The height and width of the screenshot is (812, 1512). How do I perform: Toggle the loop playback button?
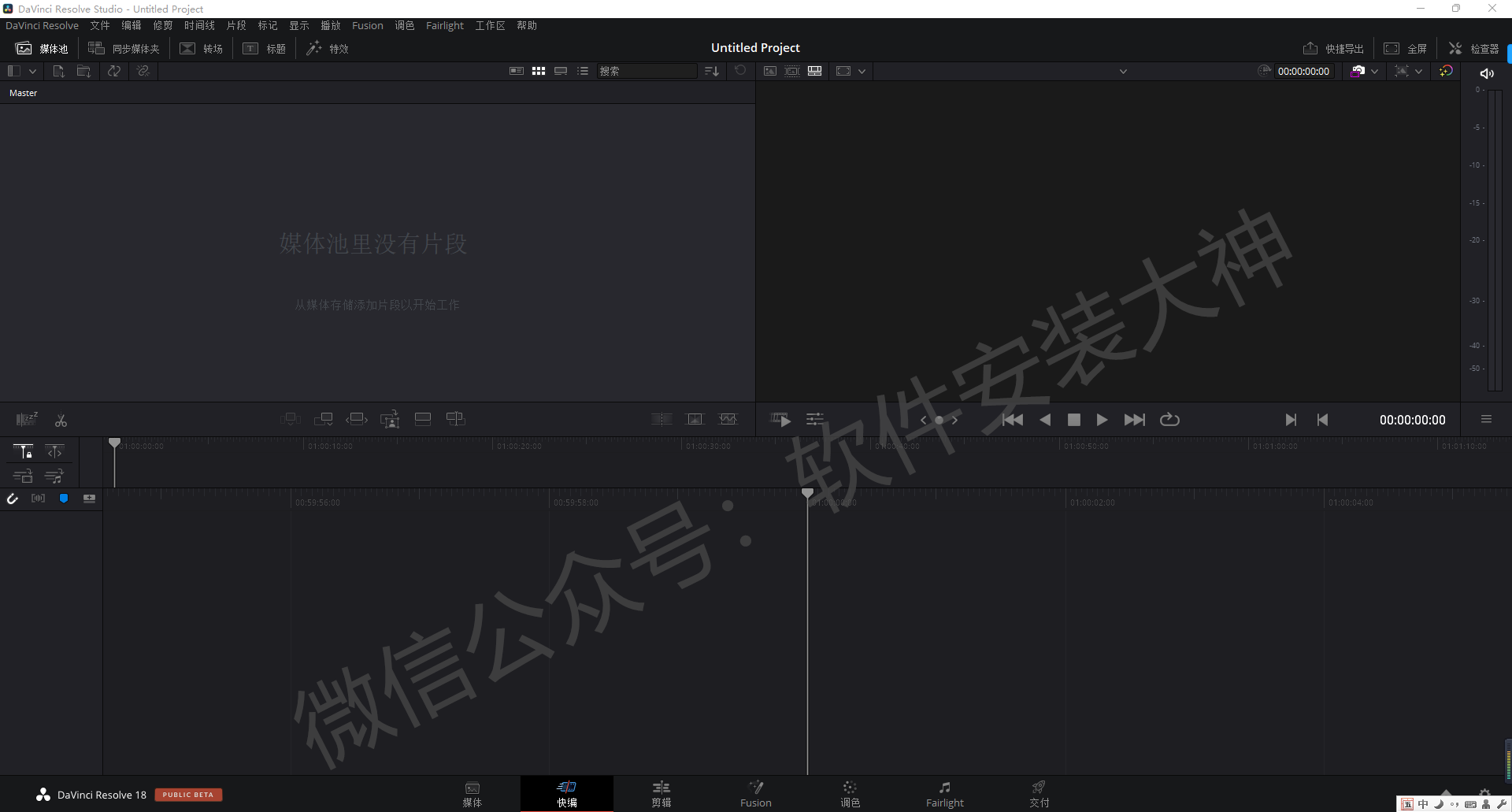coord(1169,420)
